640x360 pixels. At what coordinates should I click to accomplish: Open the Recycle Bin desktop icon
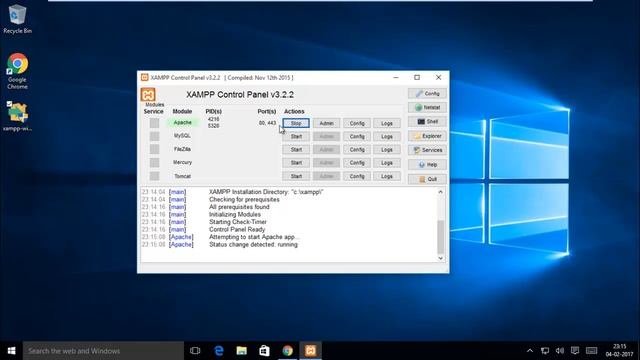point(17,19)
